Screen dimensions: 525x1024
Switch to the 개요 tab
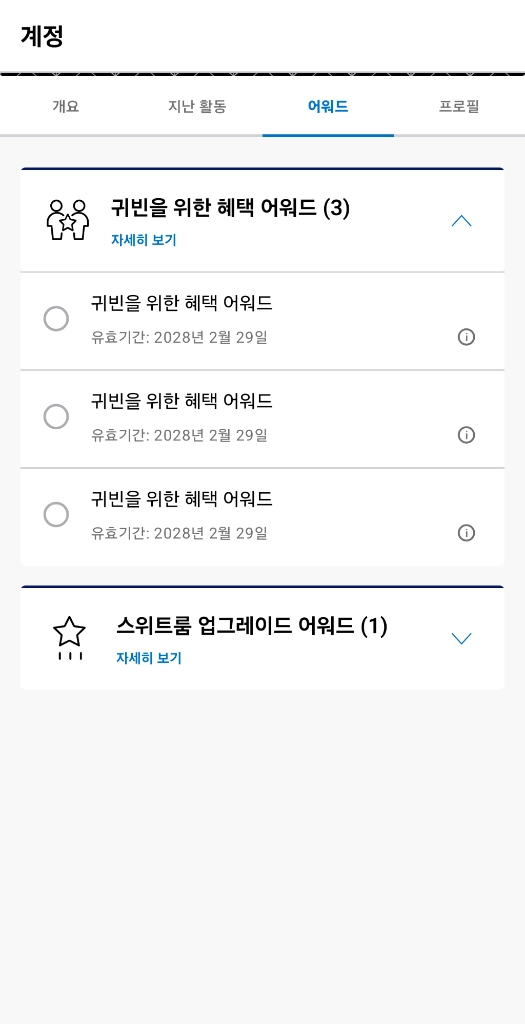[x=66, y=107]
